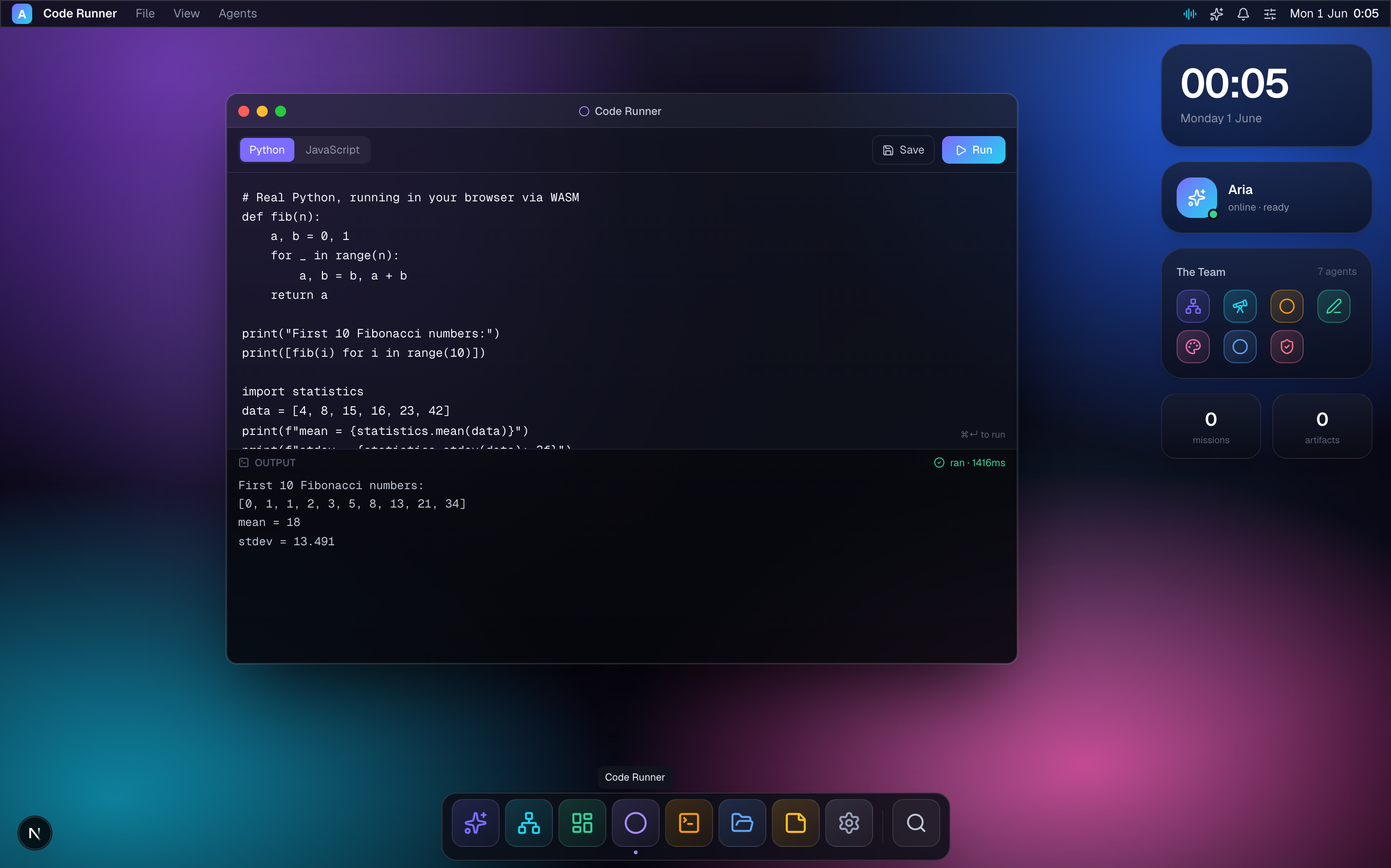1391x868 pixels.
Task: Click the blue A logo in the menu bar
Action: pyautogui.click(x=22, y=14)
